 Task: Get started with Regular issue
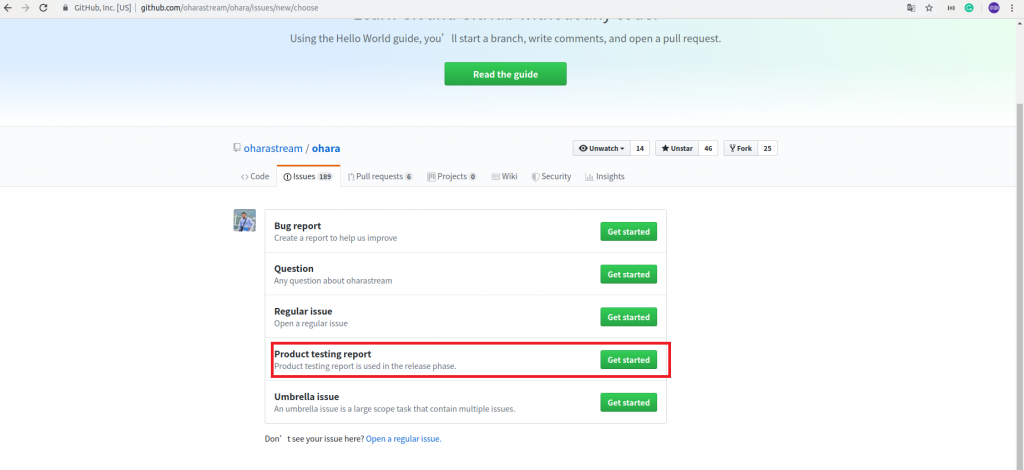[x=628, y=317]
